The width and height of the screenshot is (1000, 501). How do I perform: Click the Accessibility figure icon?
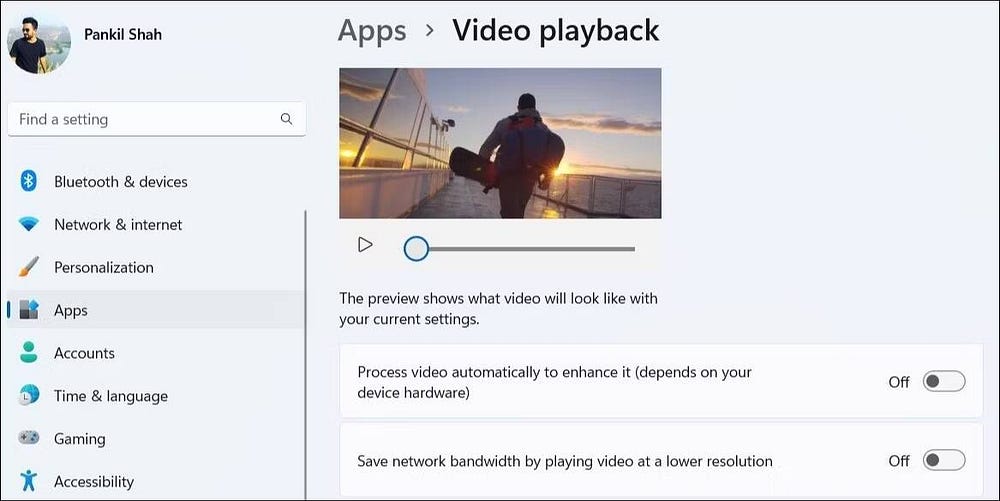[29, 481]
